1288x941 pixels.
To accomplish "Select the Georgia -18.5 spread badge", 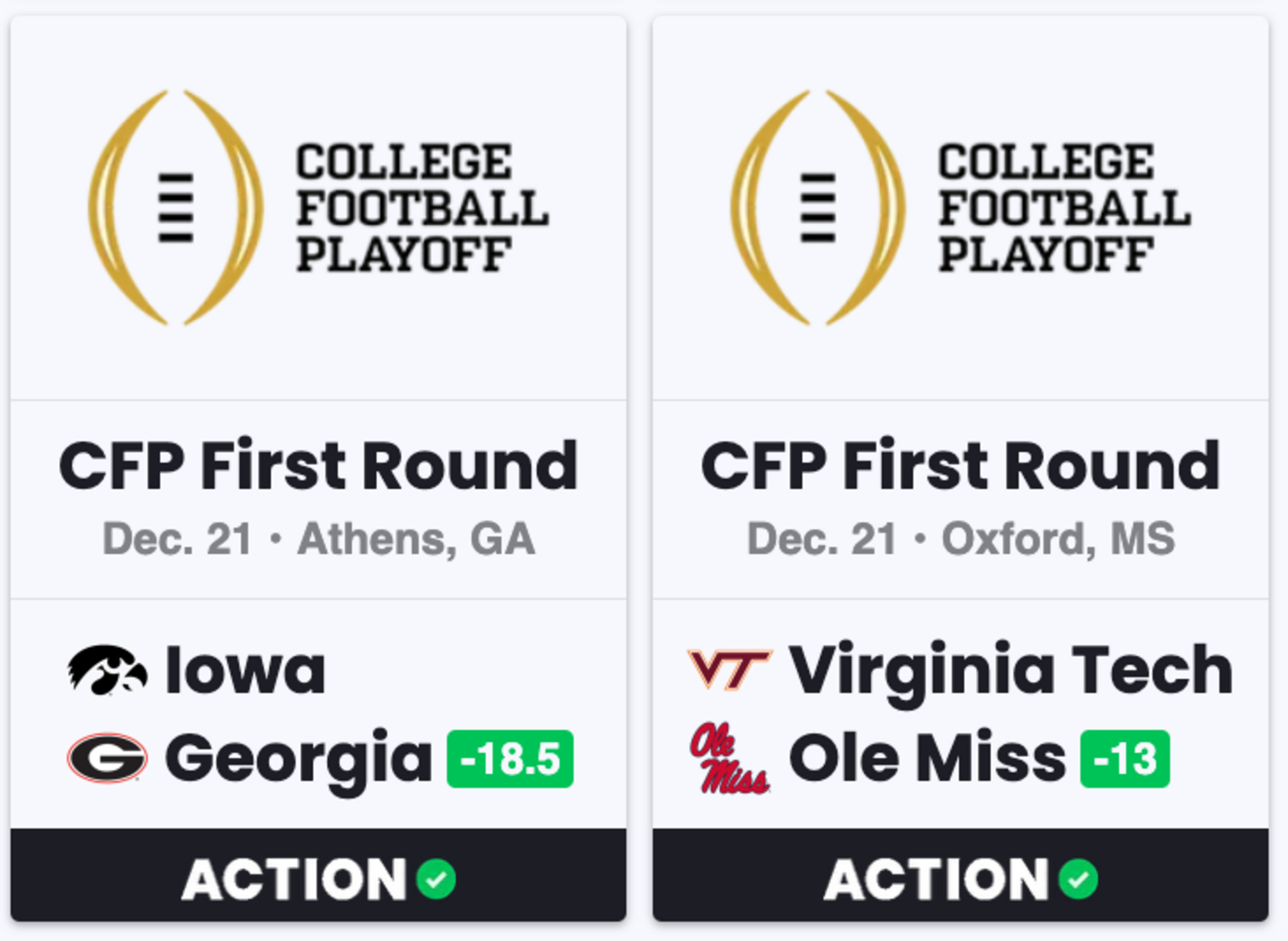I will 510,759.
